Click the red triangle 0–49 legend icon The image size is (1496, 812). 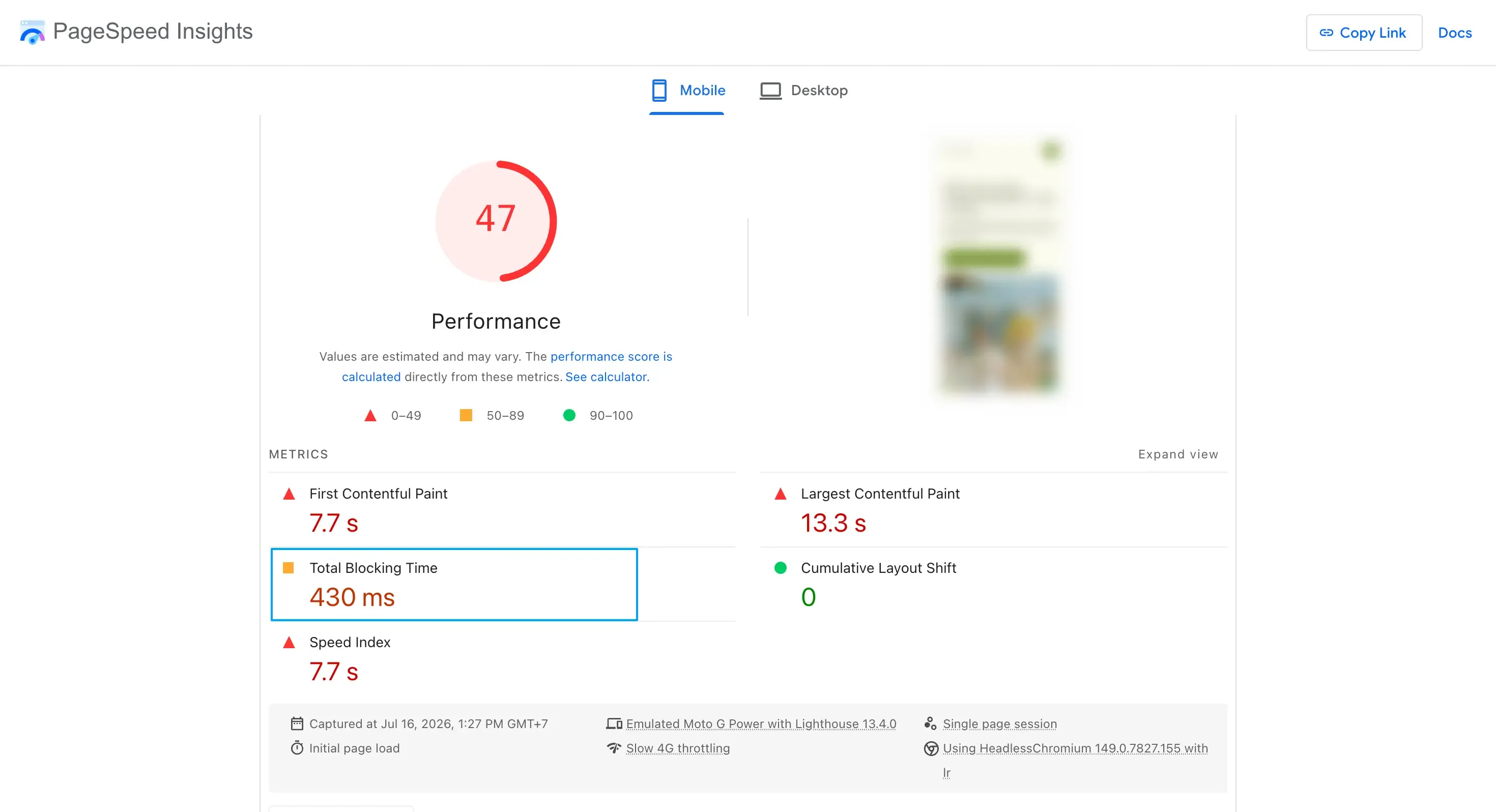coord(370,416)
